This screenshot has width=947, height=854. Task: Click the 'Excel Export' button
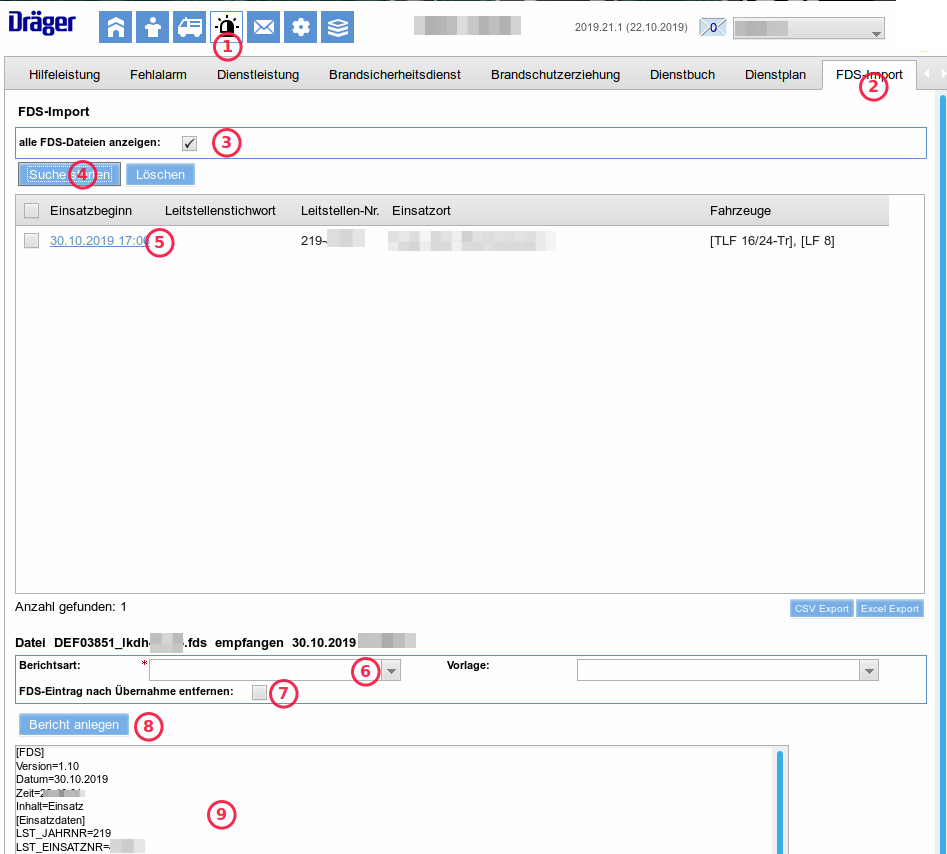pos(889,609)
